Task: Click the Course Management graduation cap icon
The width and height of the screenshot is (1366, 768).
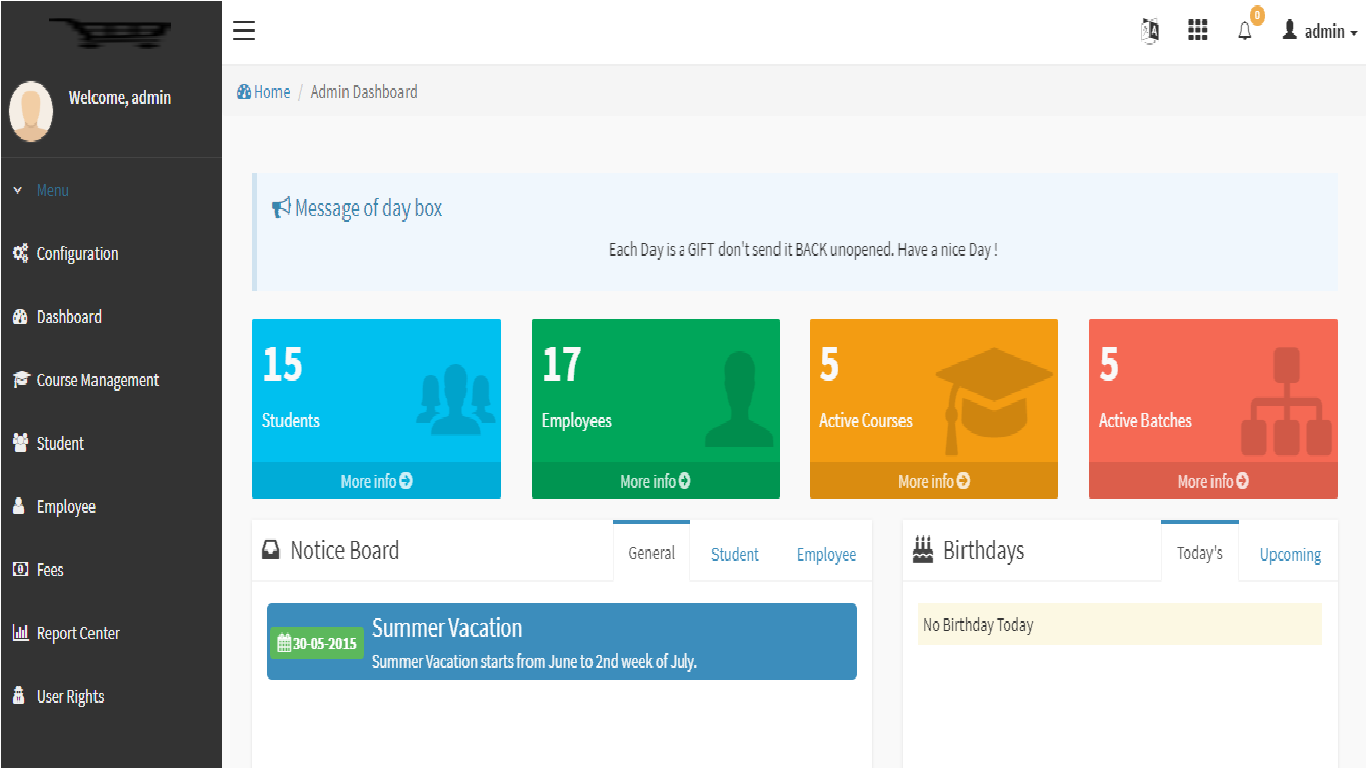Action: (x=20, y=380)
